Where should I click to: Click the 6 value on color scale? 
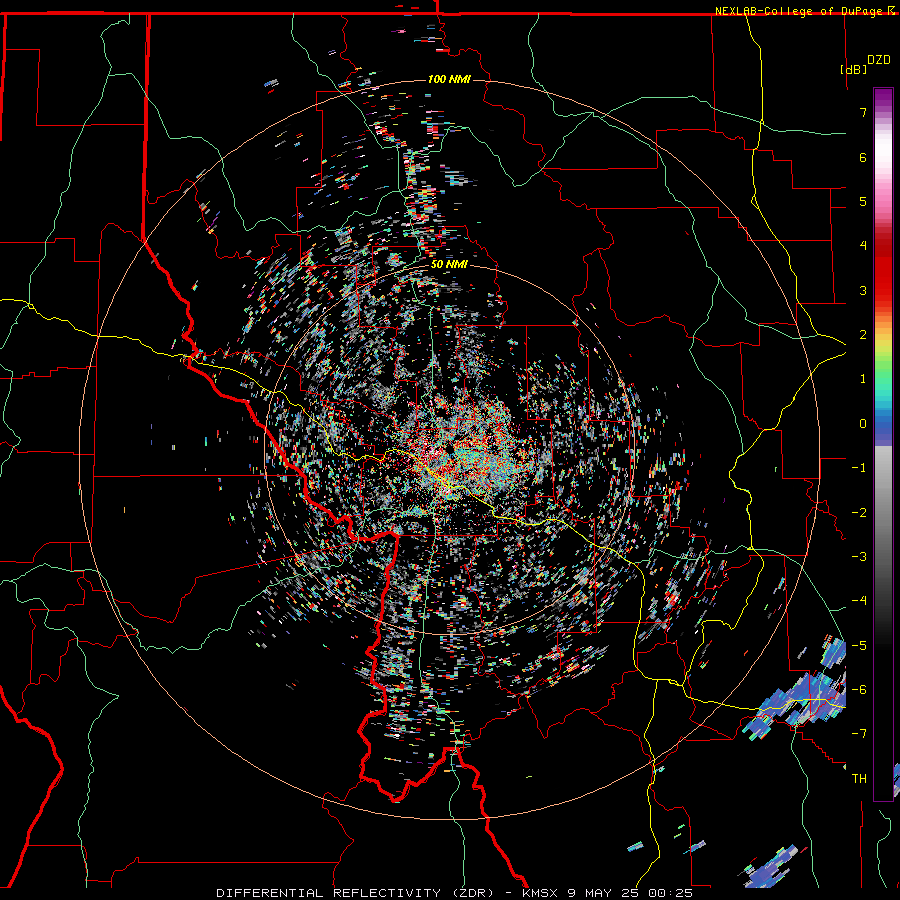tap(863, 157)
